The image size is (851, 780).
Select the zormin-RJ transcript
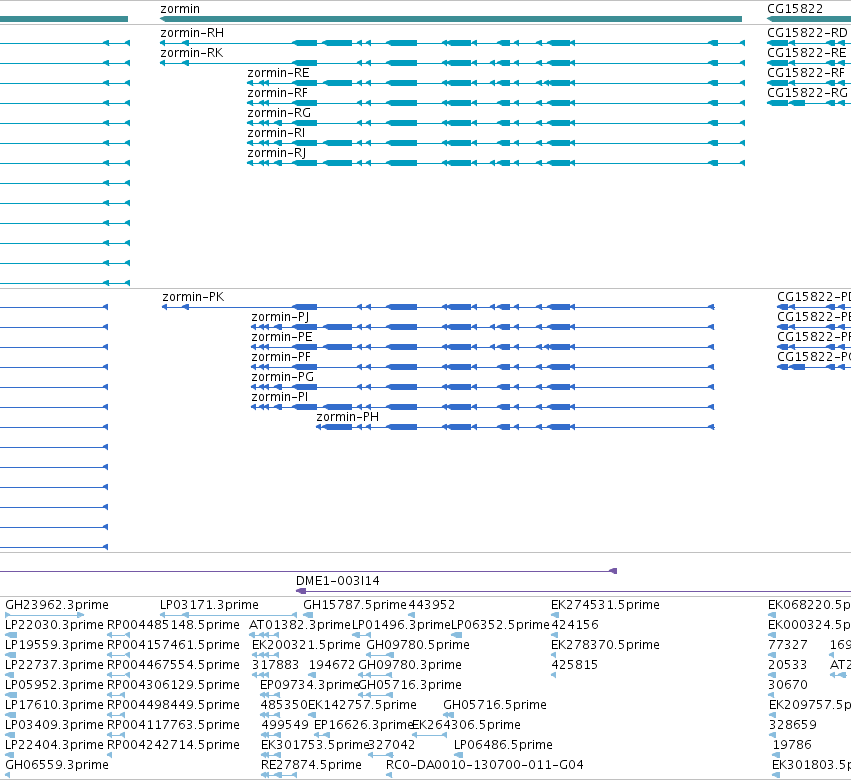[277, 153]
